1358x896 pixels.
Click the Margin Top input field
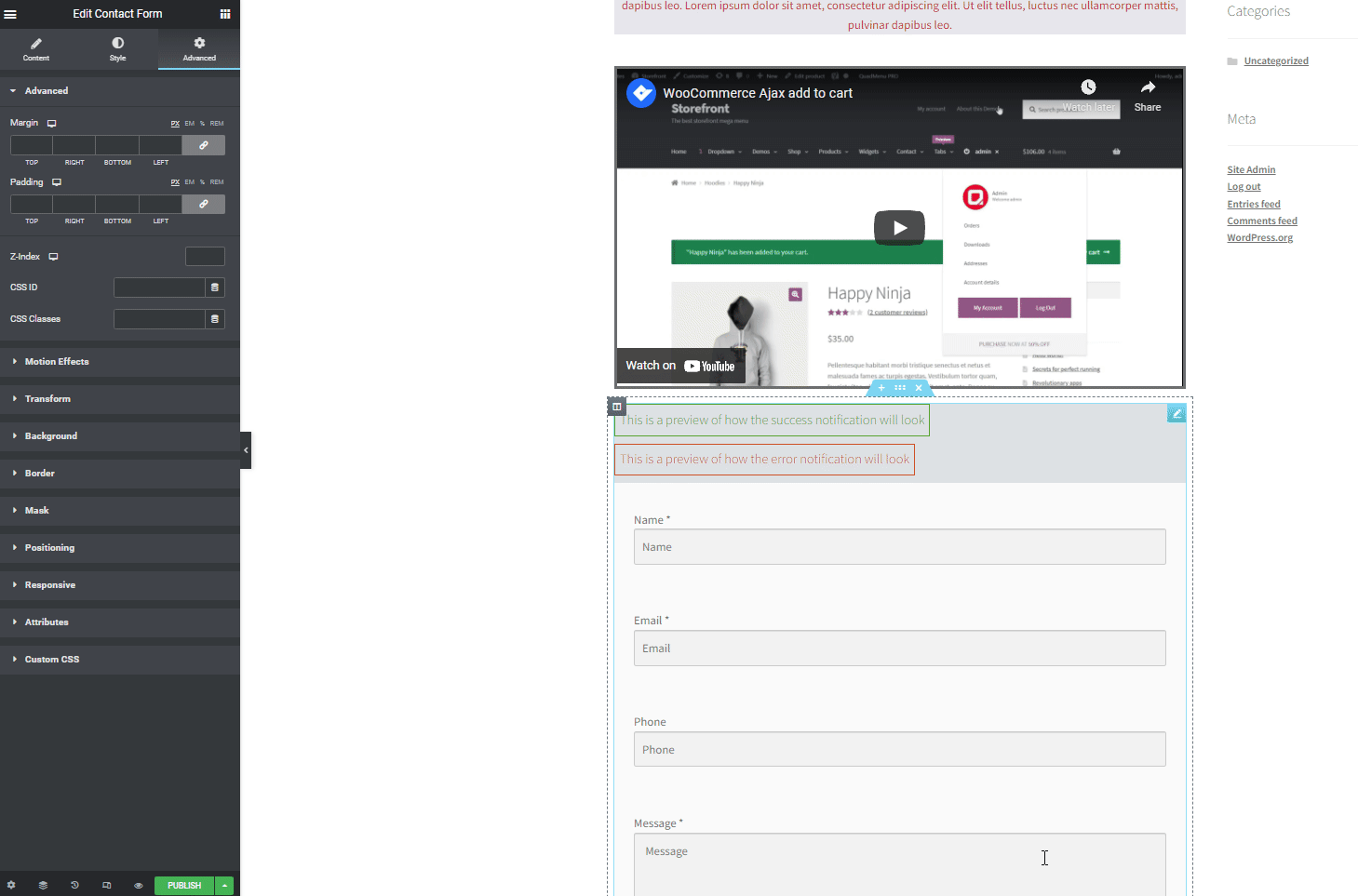point(32,145)
